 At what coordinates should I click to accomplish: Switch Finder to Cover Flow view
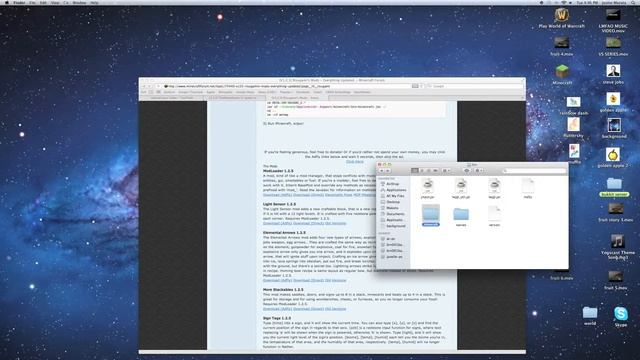pyautogui.click(x=435, y=171)
